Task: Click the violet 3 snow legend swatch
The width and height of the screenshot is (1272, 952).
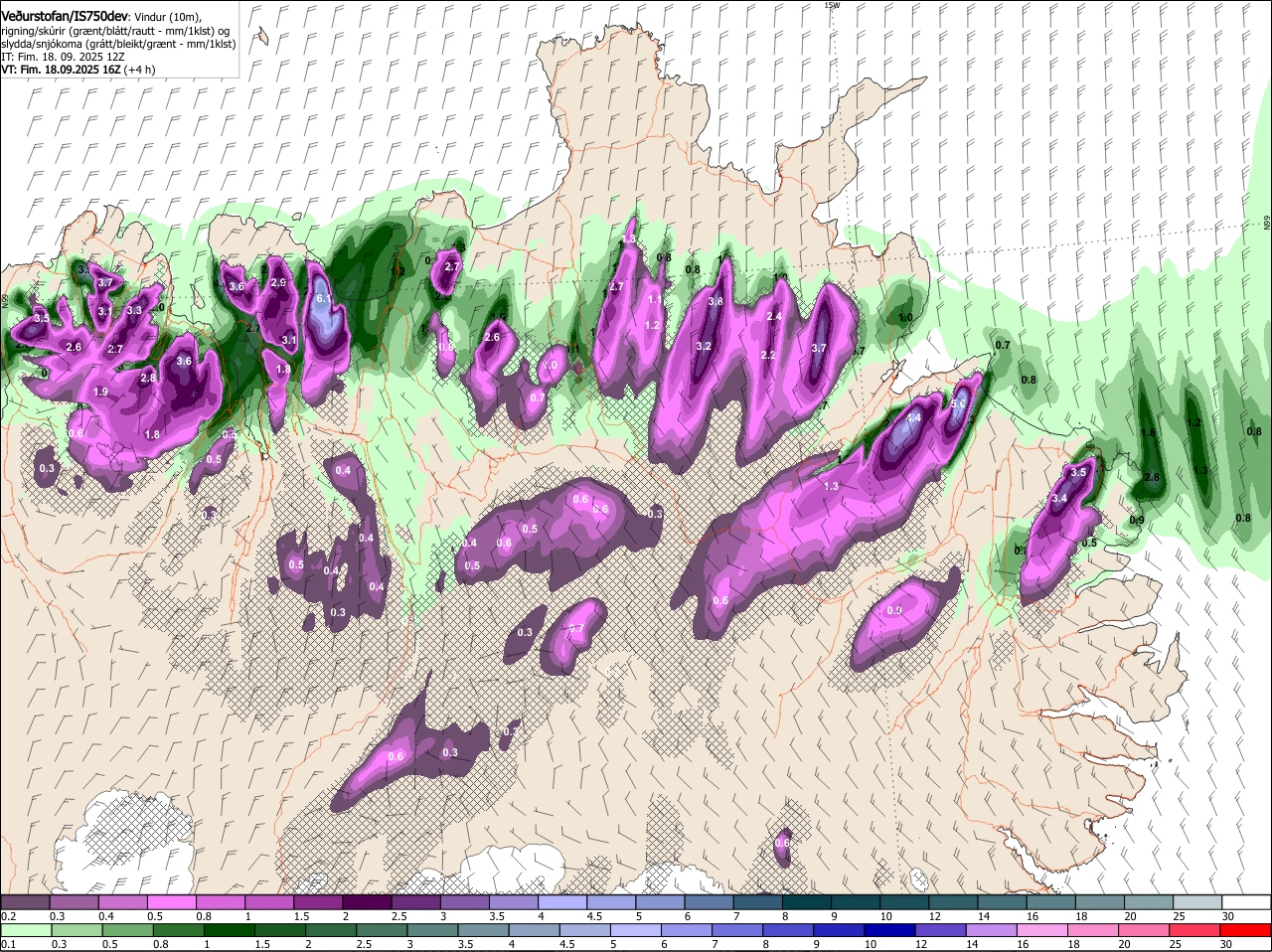Action: click(465, 902)
